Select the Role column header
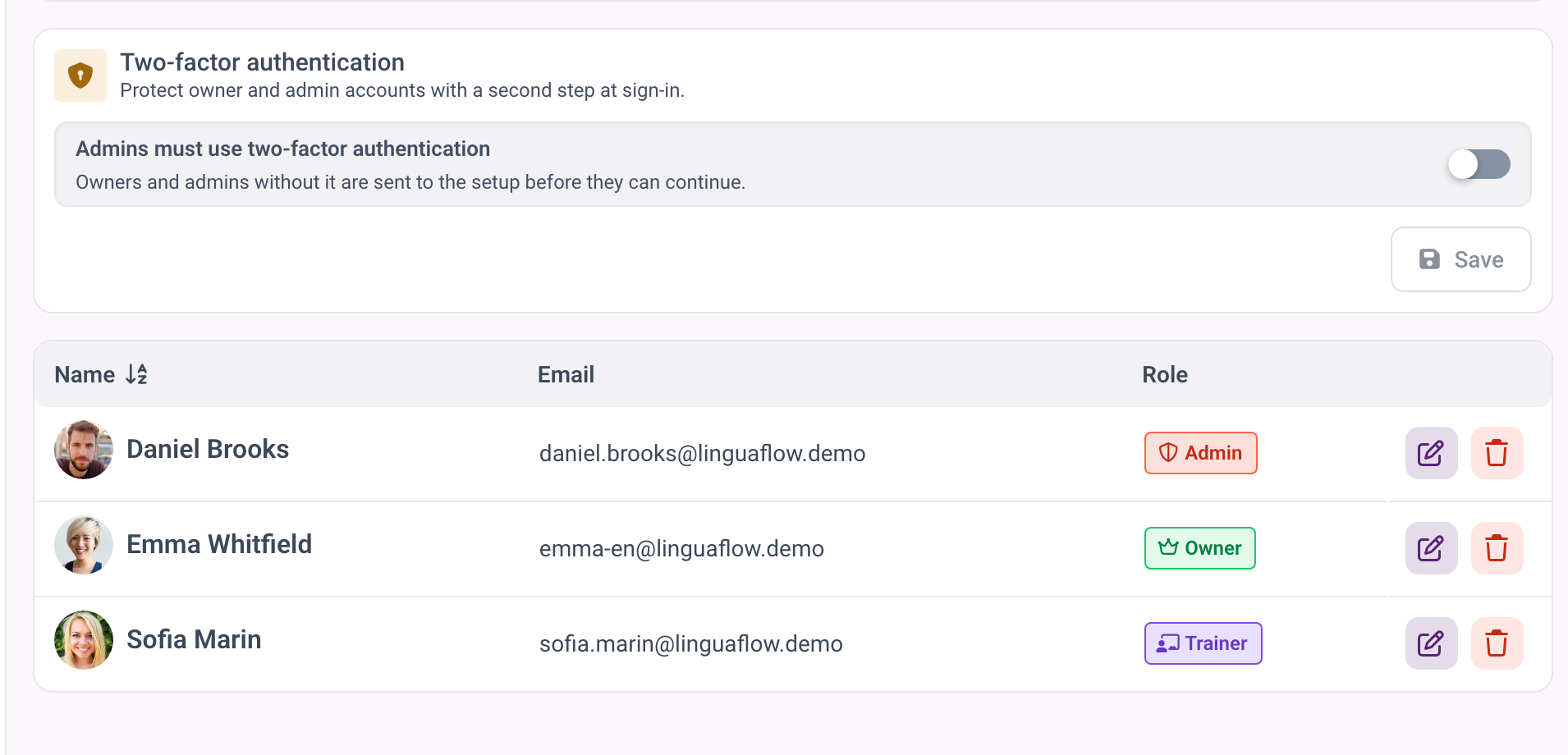Viewport: 1568px width, 755px height. coord(1165,374)
